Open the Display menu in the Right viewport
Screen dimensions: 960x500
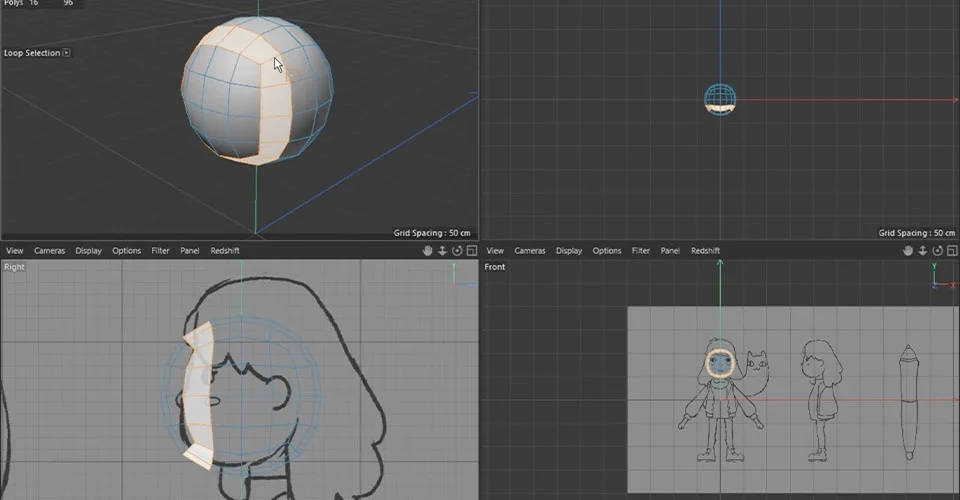(x=89, y=251)
